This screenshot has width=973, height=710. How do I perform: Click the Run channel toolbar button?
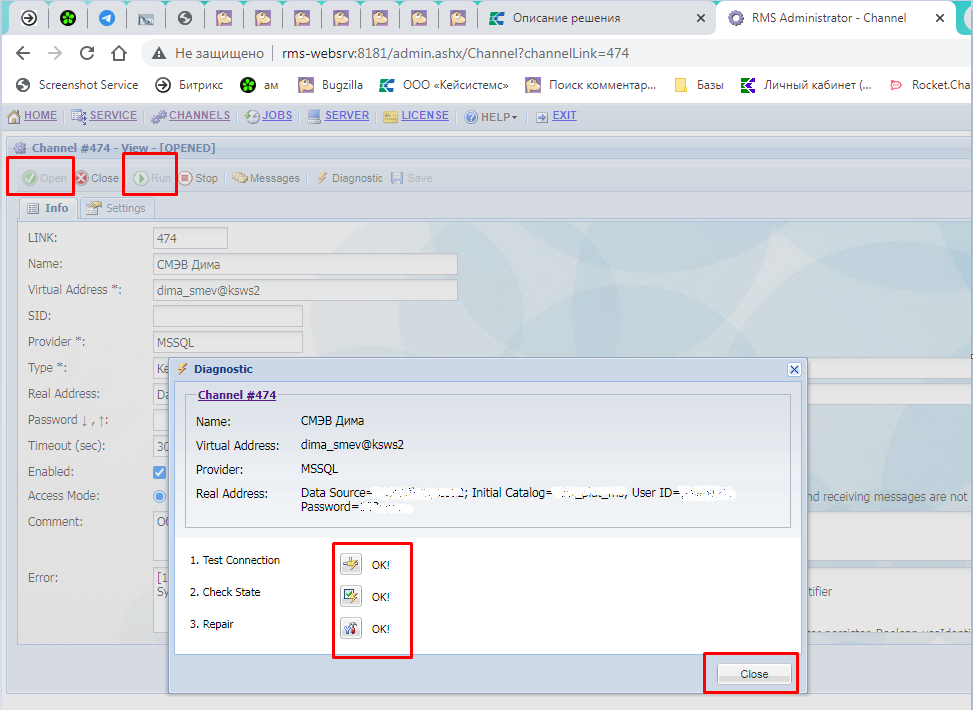click(152, 178)
